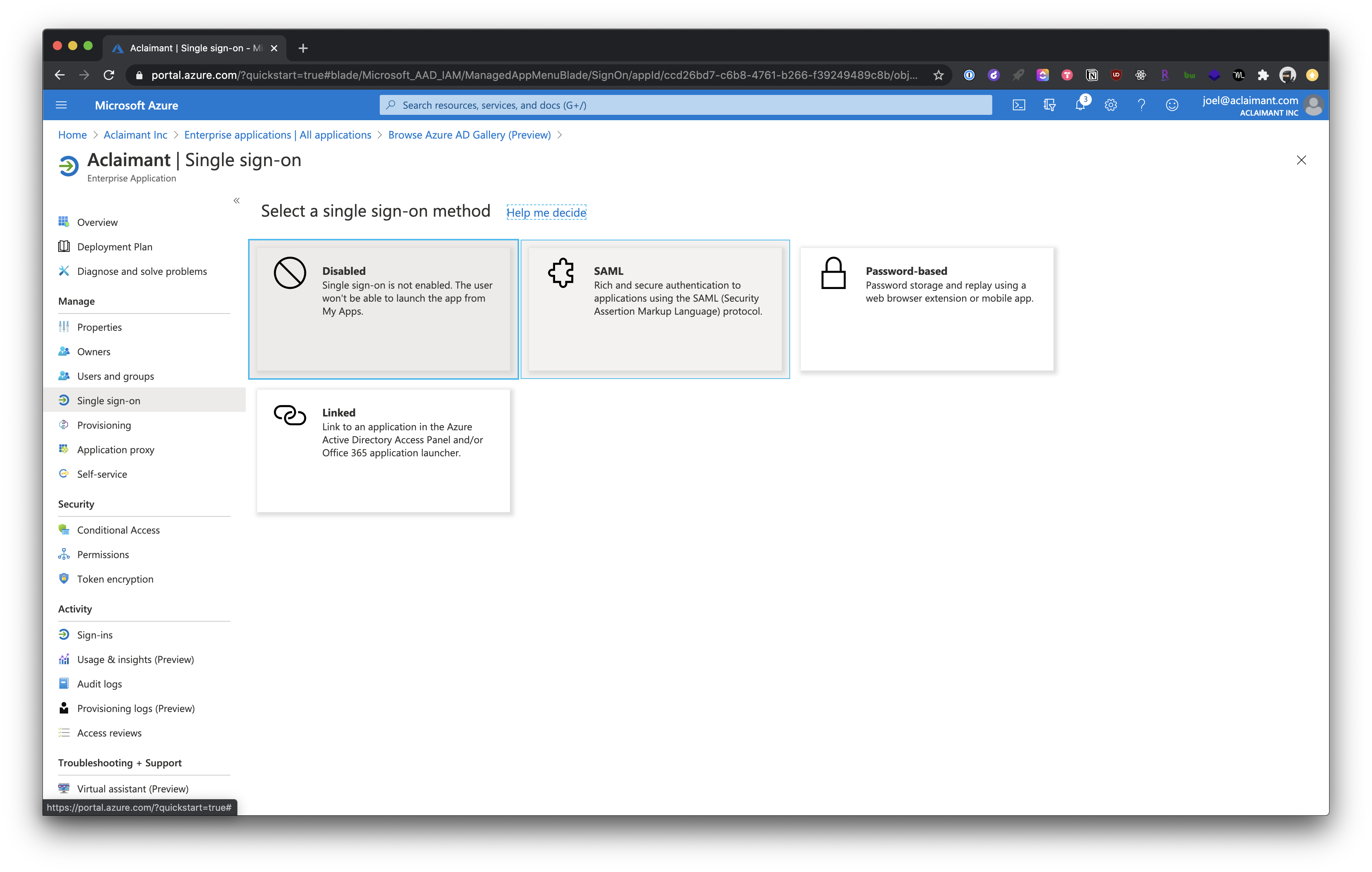Click the account avatar for joel@aclaimant.com
Viewport: 1372px width, 872px height.
[x=1313, y=105]
